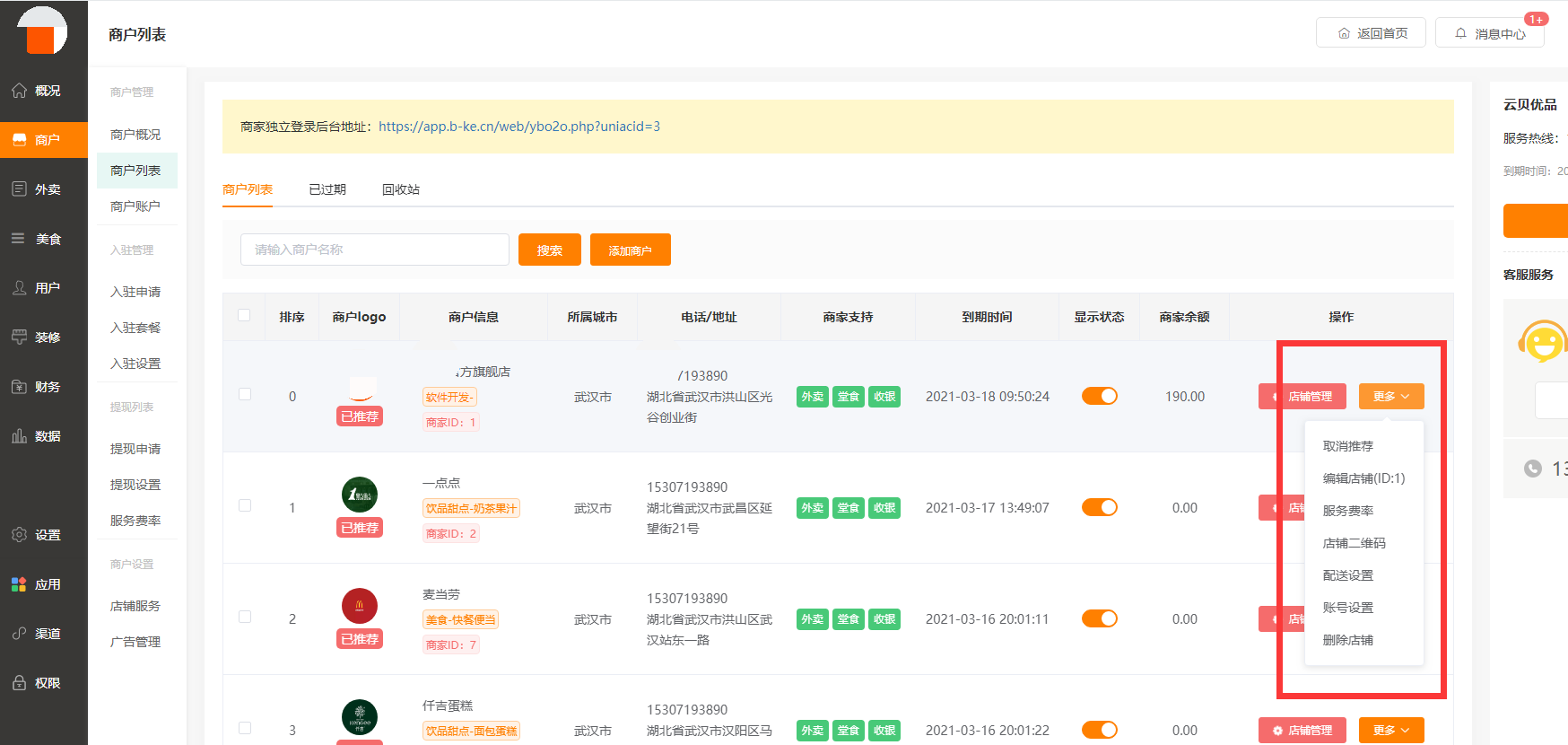
Task: Click the 添加商户 button
Action: click(x=630, y=250)
